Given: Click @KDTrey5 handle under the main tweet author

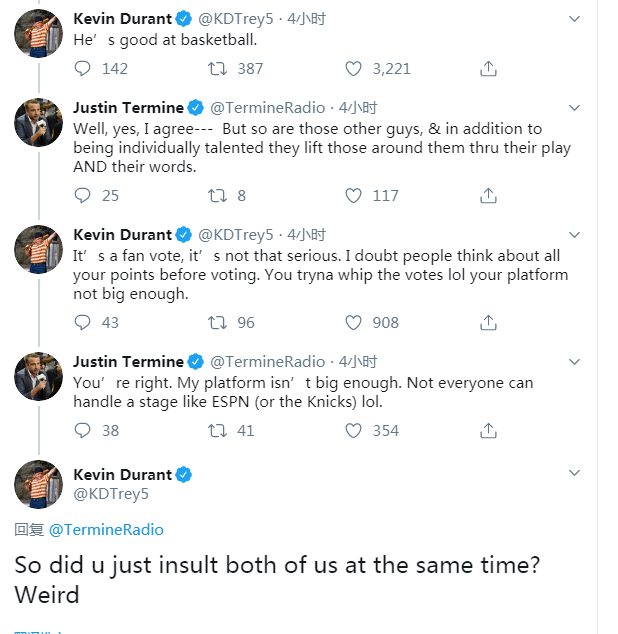Looking at the screenshot, I should pos(110,494).
